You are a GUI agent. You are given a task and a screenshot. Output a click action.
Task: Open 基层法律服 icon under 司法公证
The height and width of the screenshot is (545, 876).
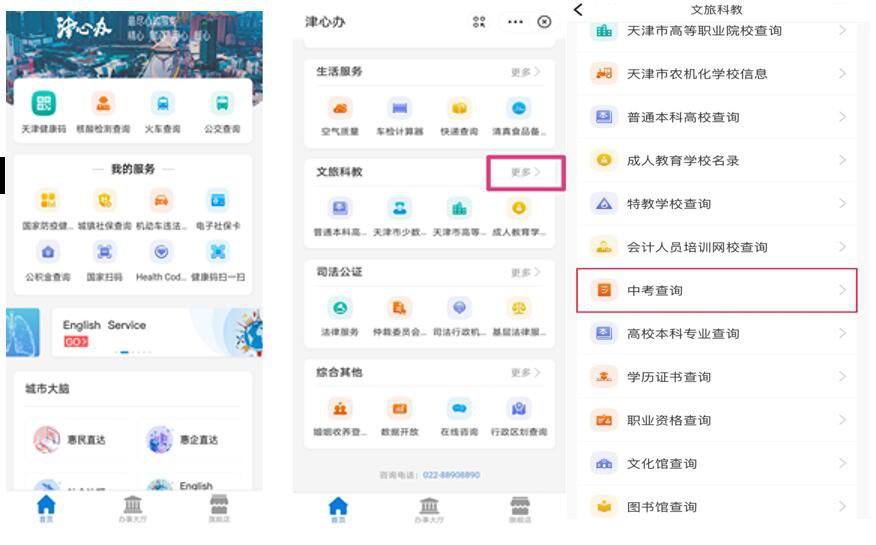tap(518, 308)
